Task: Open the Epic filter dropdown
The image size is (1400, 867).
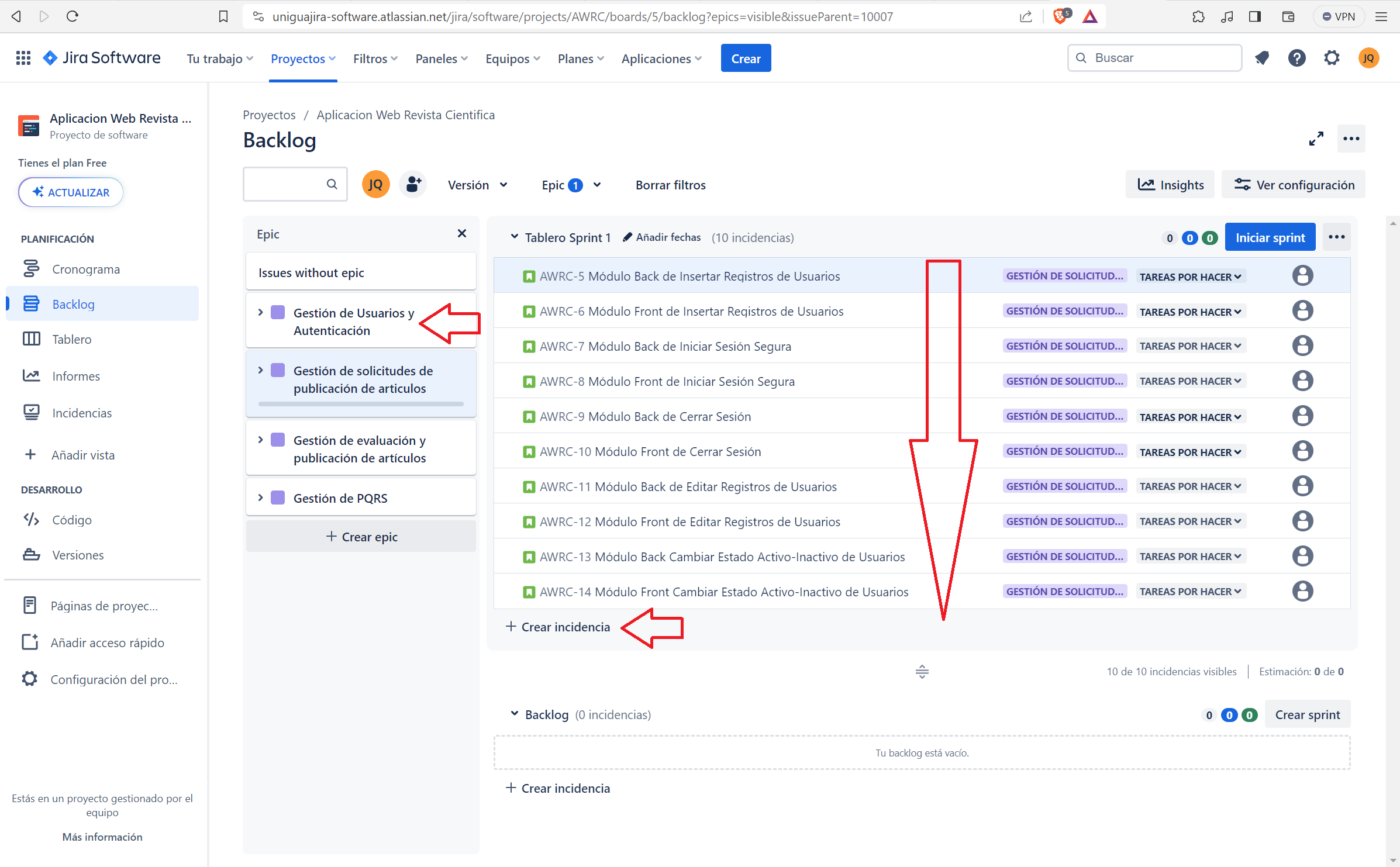Action: (x=571, y=185)
